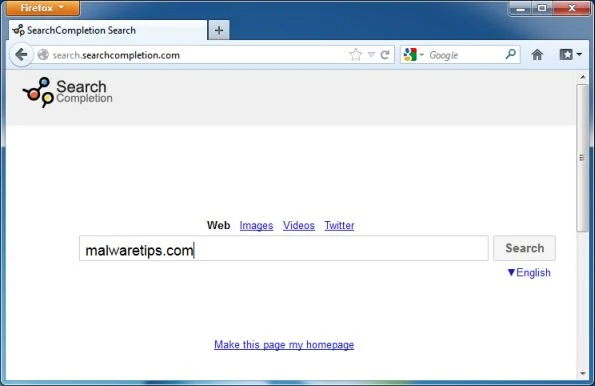Open the bookmarks menu button
Screen dimensions: 595x386
570,55
